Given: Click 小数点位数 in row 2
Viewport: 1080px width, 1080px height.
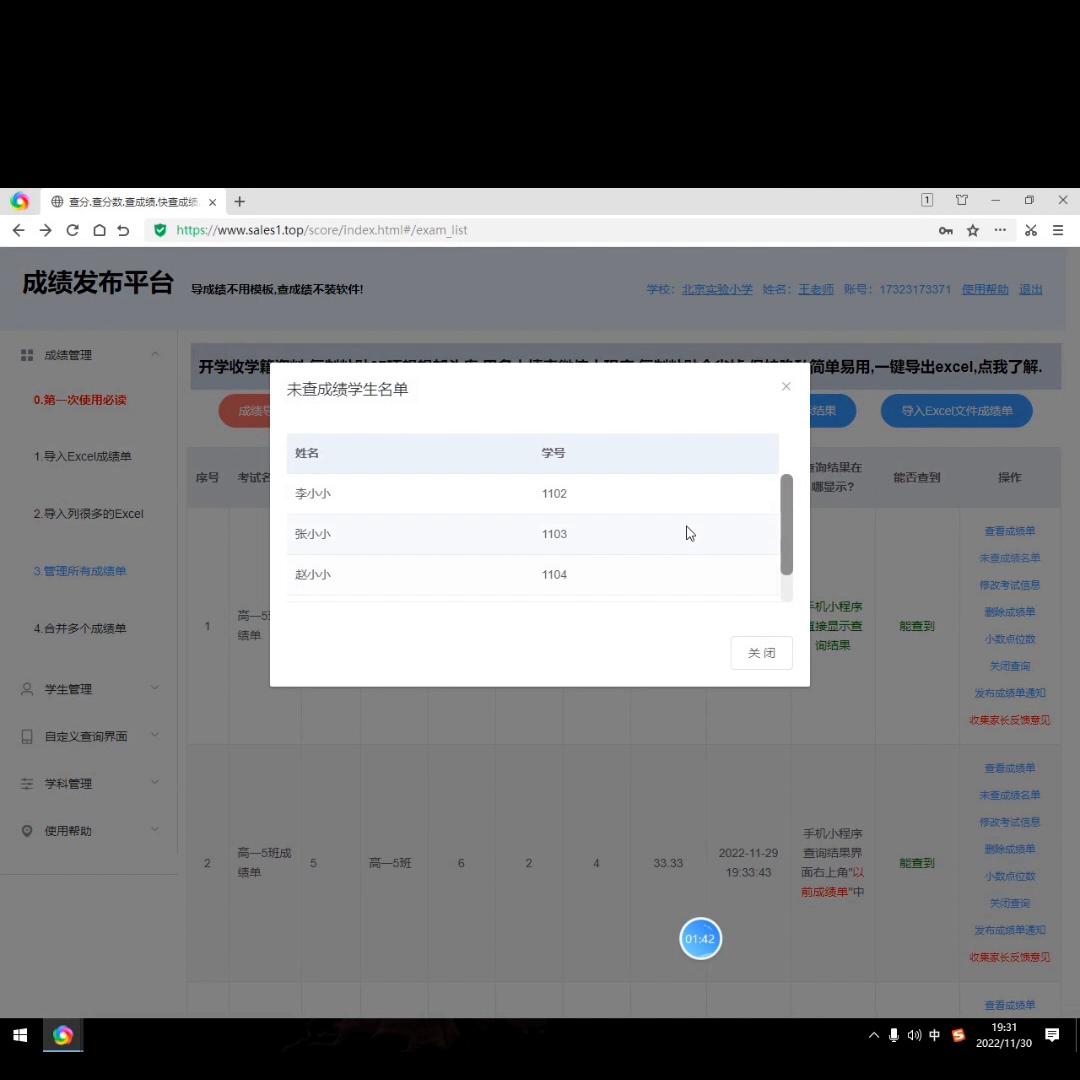Looking at the screenshot, I should [x=1009, y=876].
